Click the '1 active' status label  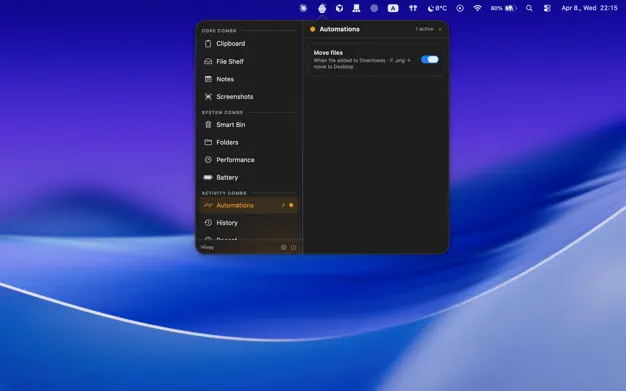point(424,29)
